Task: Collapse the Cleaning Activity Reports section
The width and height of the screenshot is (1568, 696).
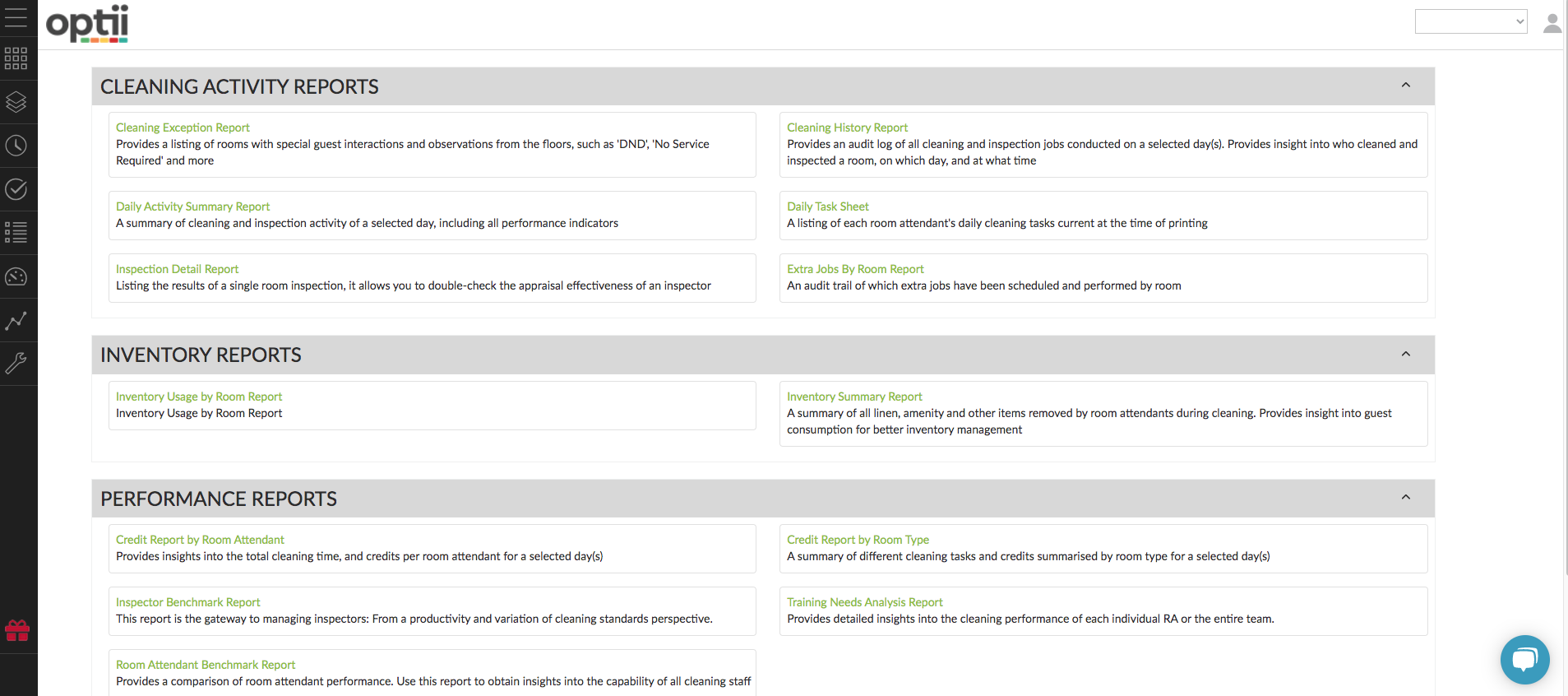Action: [1406, 86]
